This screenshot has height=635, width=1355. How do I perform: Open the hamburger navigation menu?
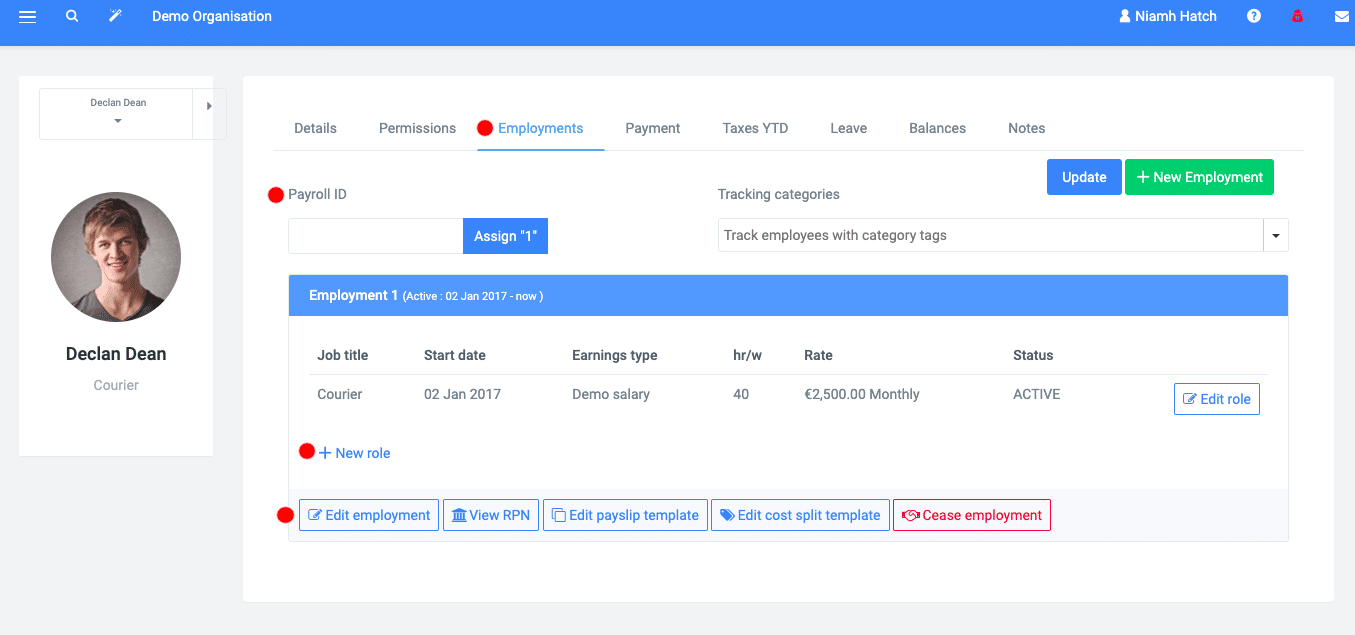tap(27, 16)
